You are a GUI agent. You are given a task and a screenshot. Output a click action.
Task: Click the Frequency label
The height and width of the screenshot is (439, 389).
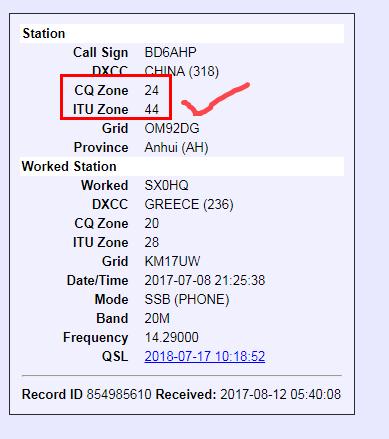tap(96, 338)
